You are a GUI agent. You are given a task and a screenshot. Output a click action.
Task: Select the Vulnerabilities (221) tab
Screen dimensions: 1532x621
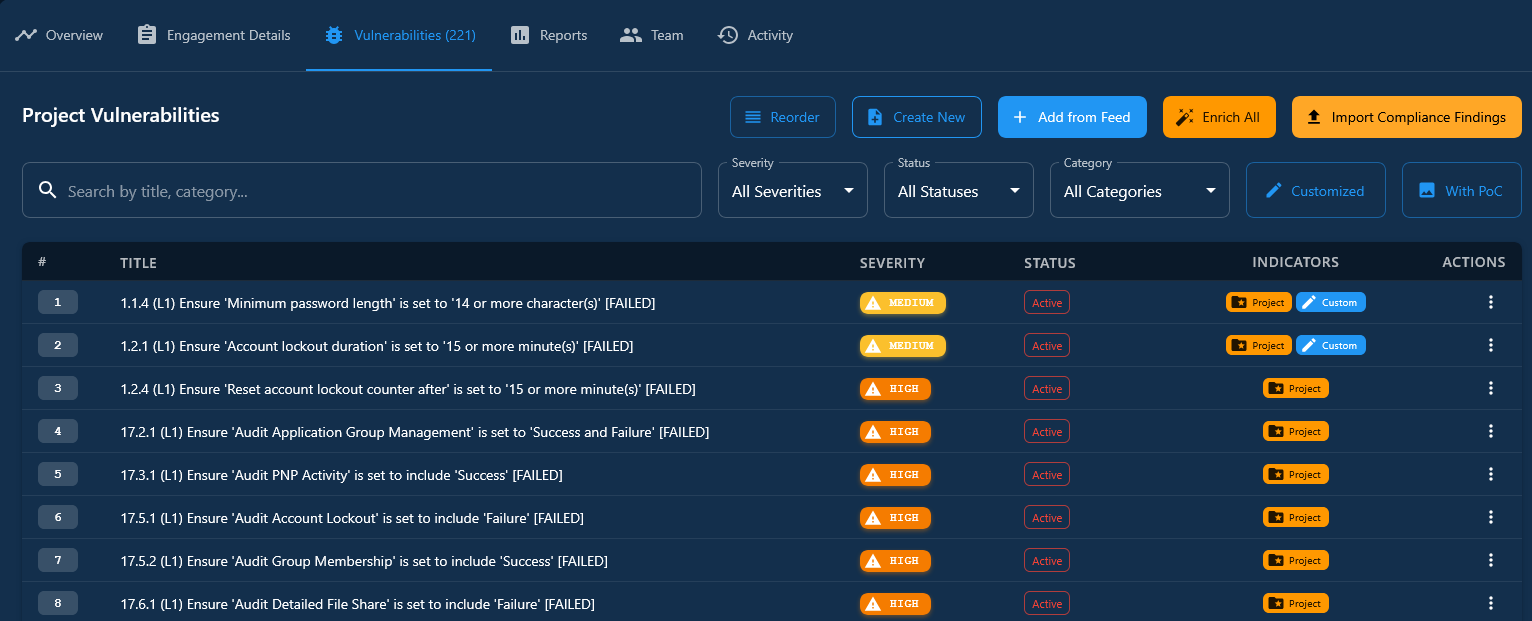pyautogui.click(x=399, y=35)
